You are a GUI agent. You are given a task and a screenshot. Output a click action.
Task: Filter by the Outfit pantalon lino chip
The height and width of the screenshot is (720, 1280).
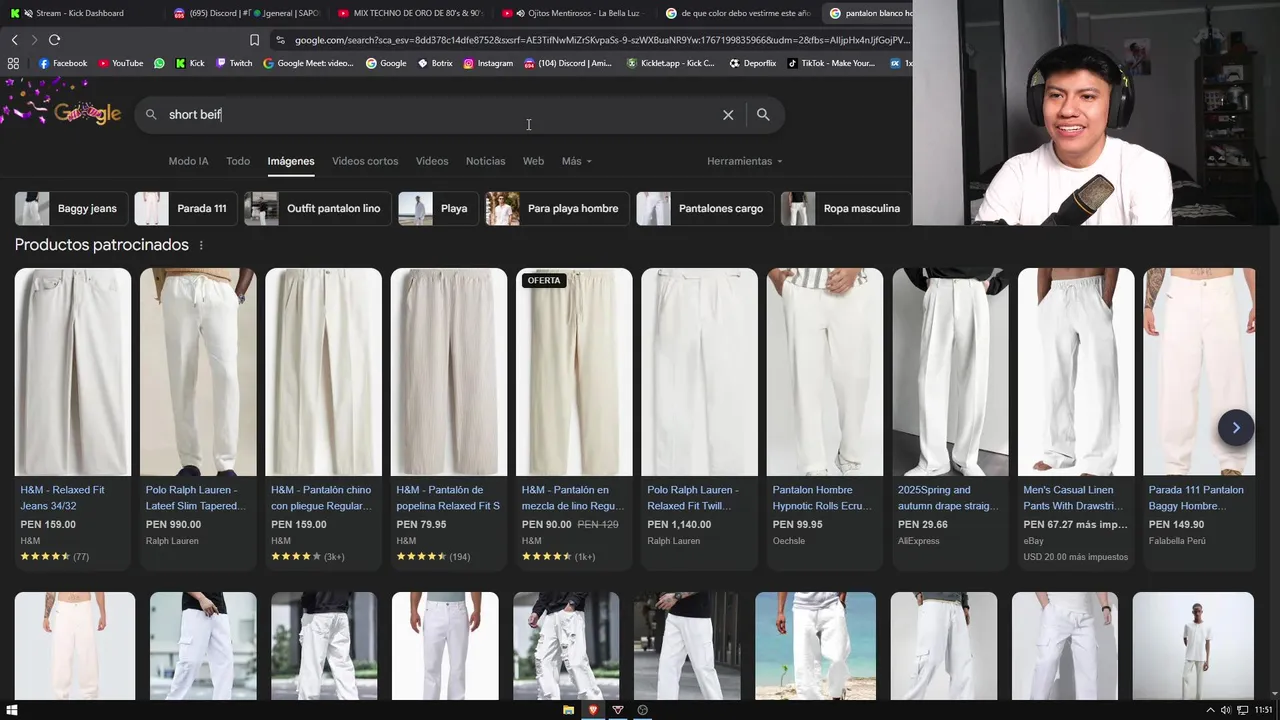317,209
